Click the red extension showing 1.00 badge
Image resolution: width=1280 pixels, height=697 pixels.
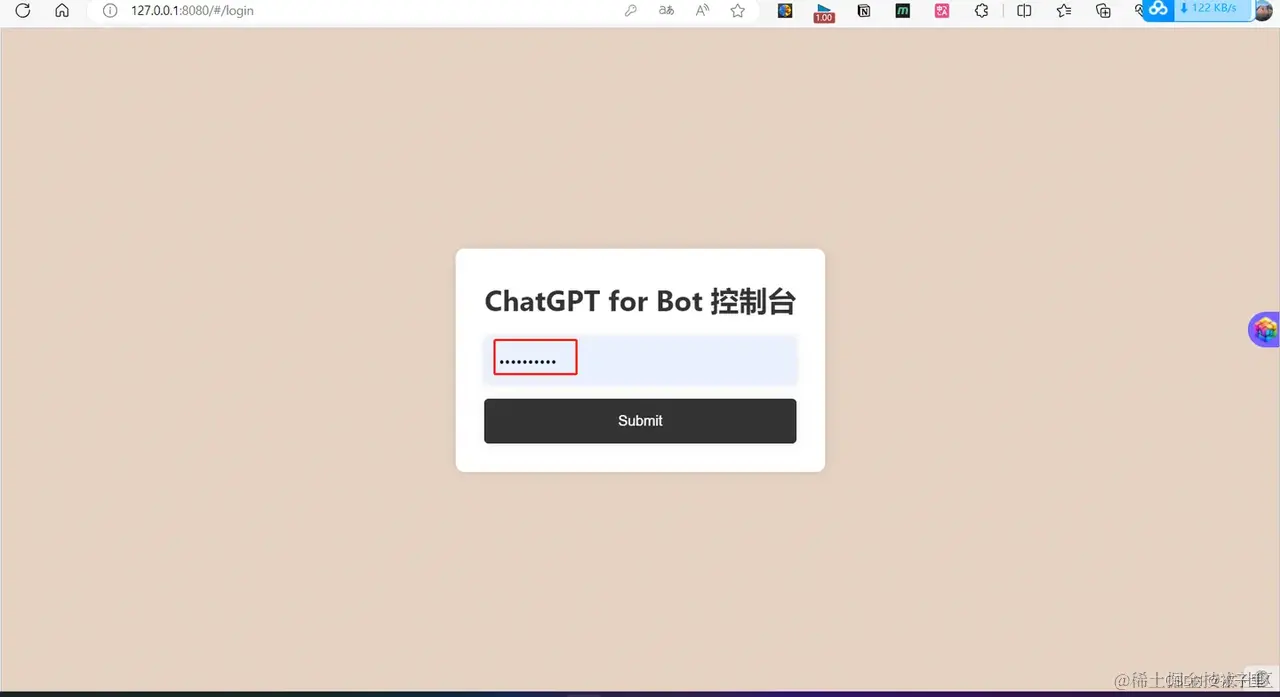pos(824,11)
